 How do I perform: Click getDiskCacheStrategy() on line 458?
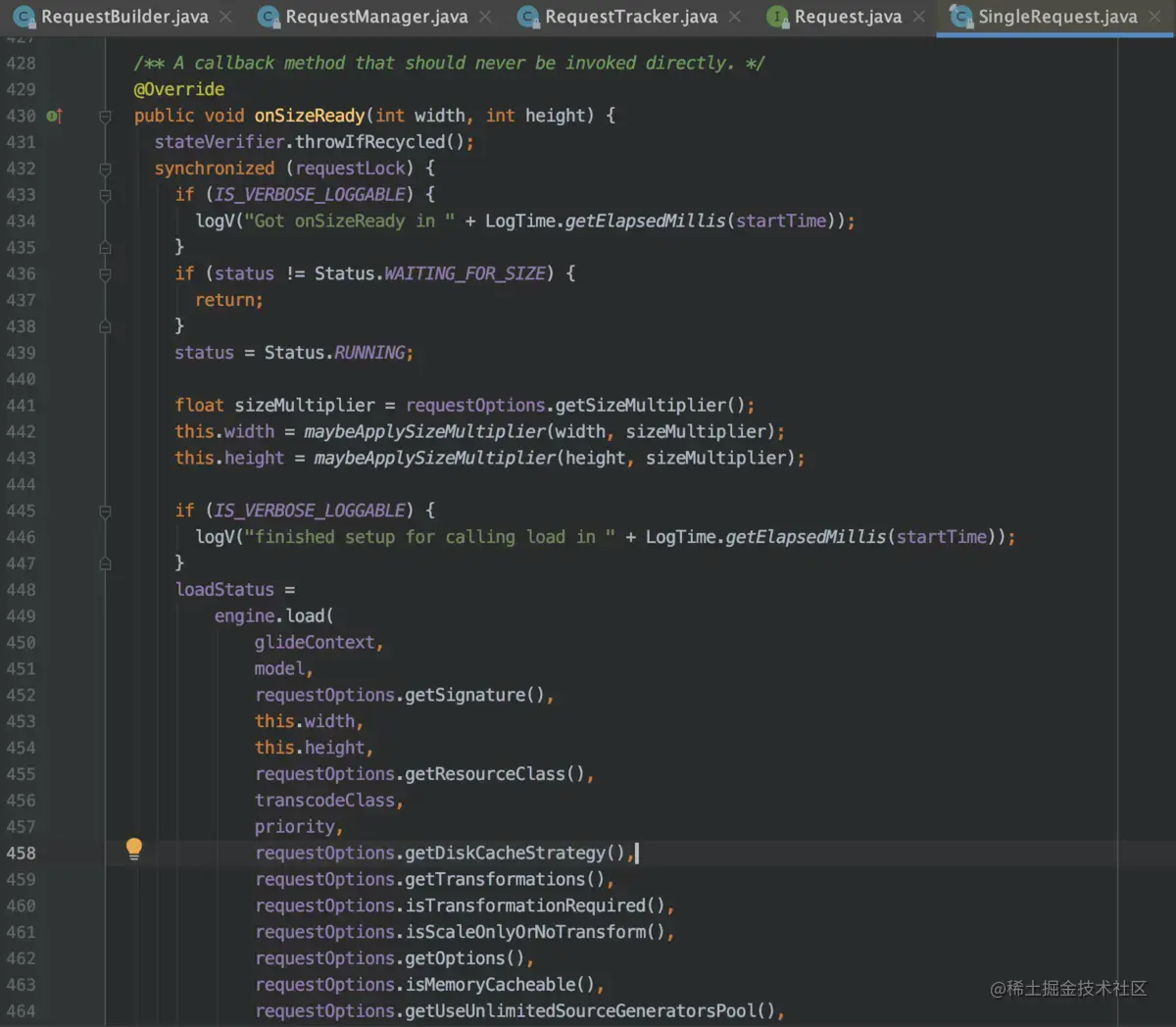click(x=514, y=854)
